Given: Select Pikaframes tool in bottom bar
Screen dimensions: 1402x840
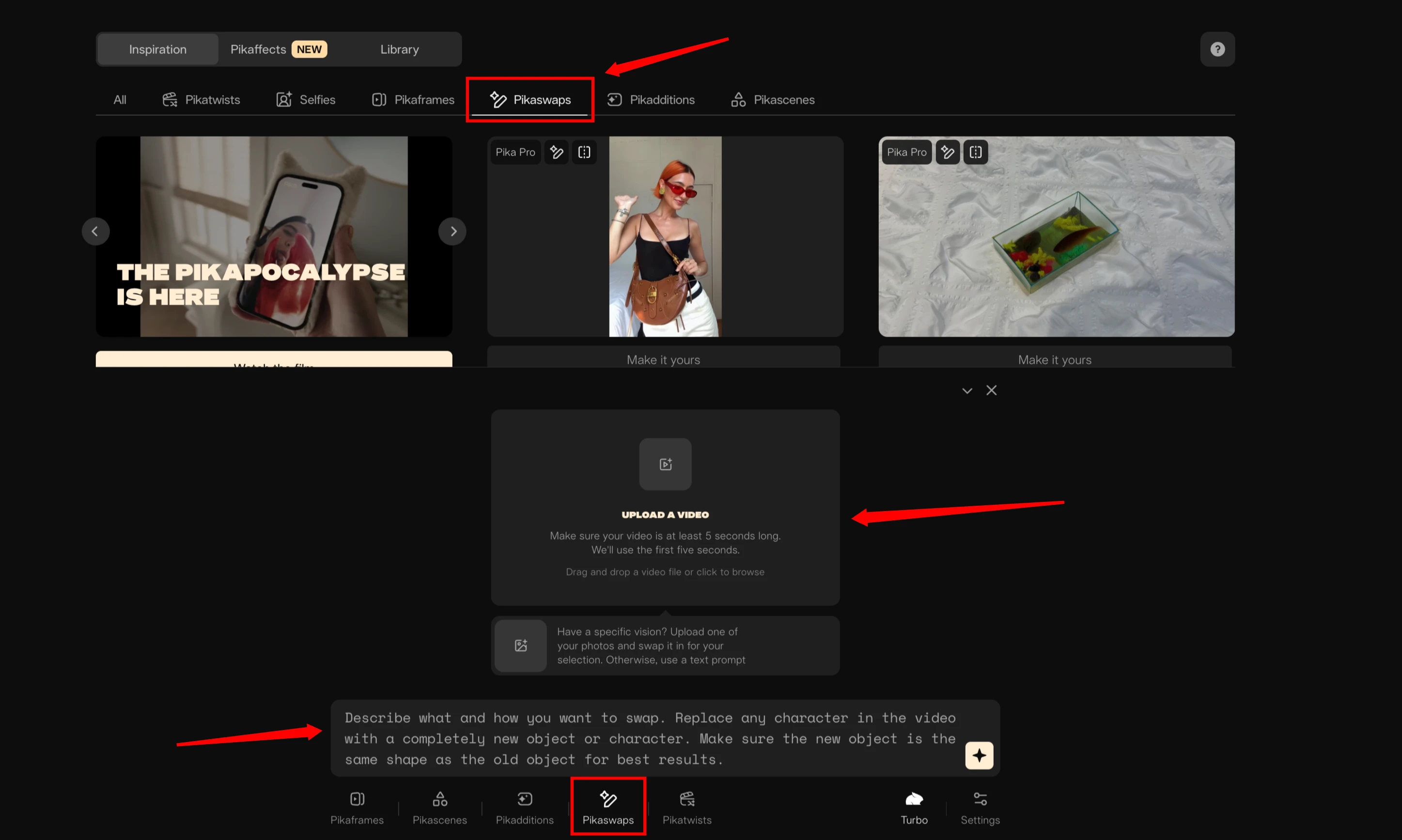Looking at the screenshot, I should coord(357,808).
